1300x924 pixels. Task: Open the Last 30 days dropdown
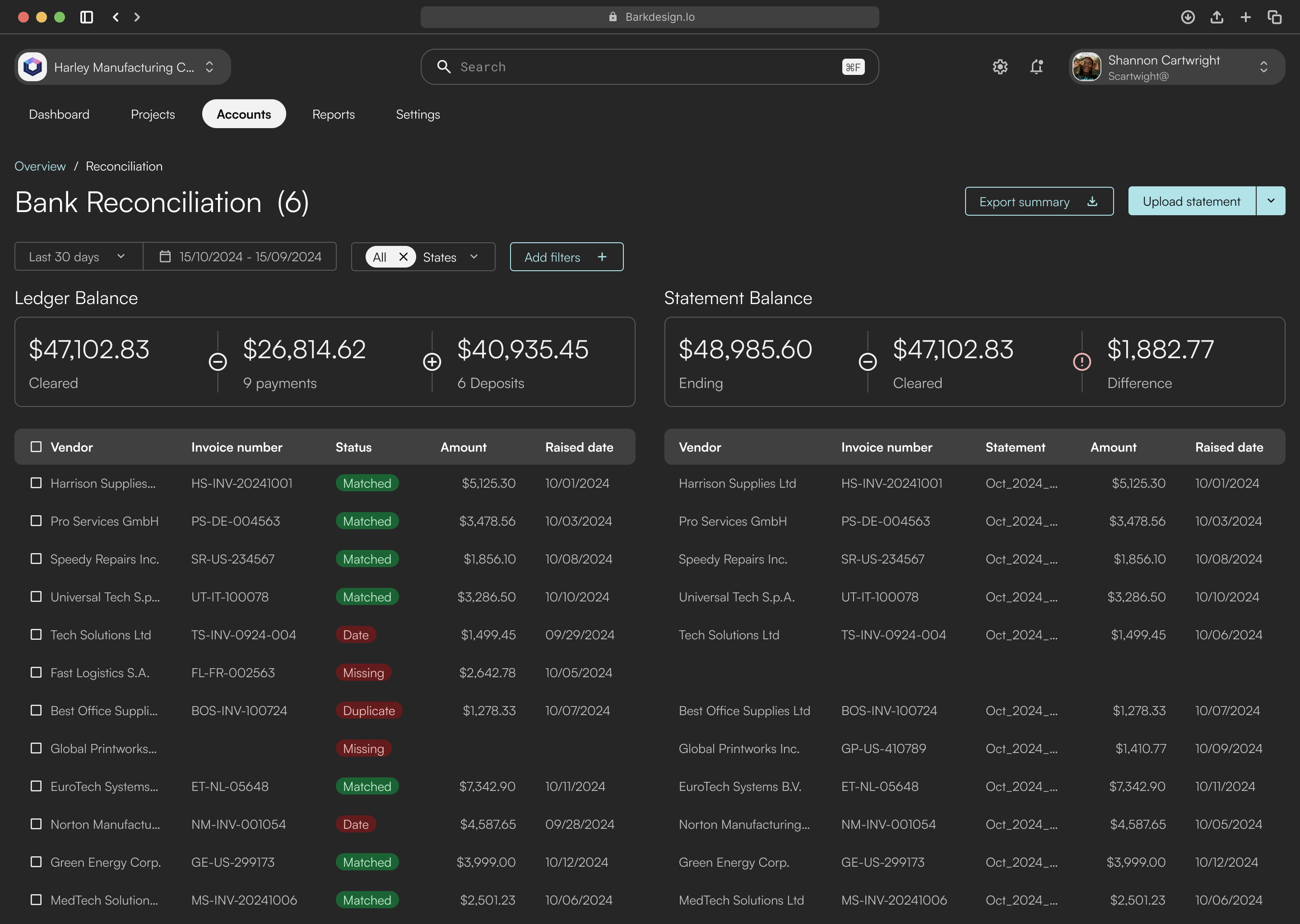pos(78,256)
